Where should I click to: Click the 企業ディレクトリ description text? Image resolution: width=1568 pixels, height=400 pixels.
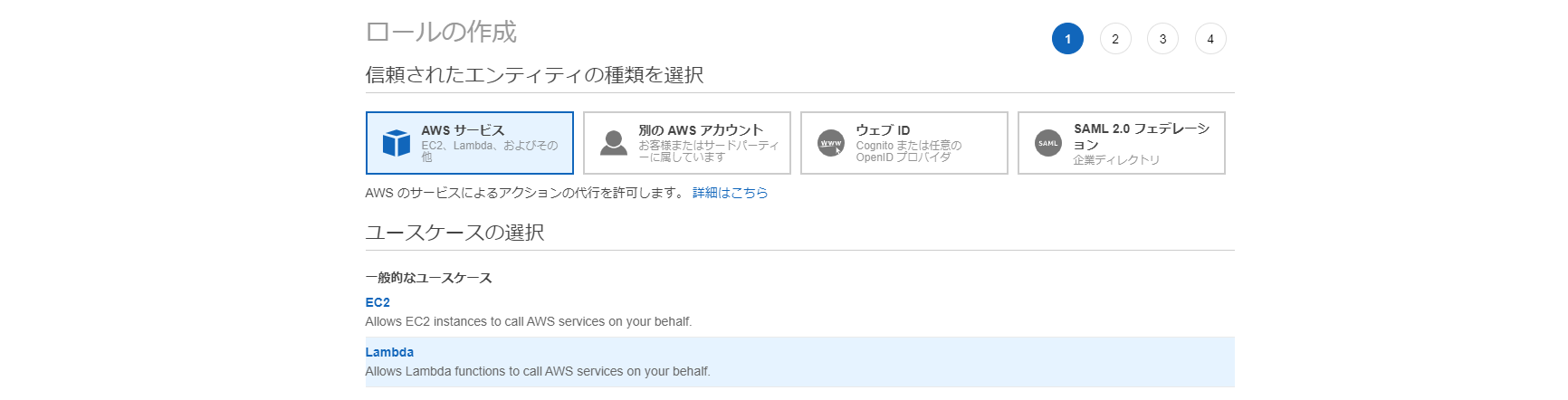point(1116,160)
